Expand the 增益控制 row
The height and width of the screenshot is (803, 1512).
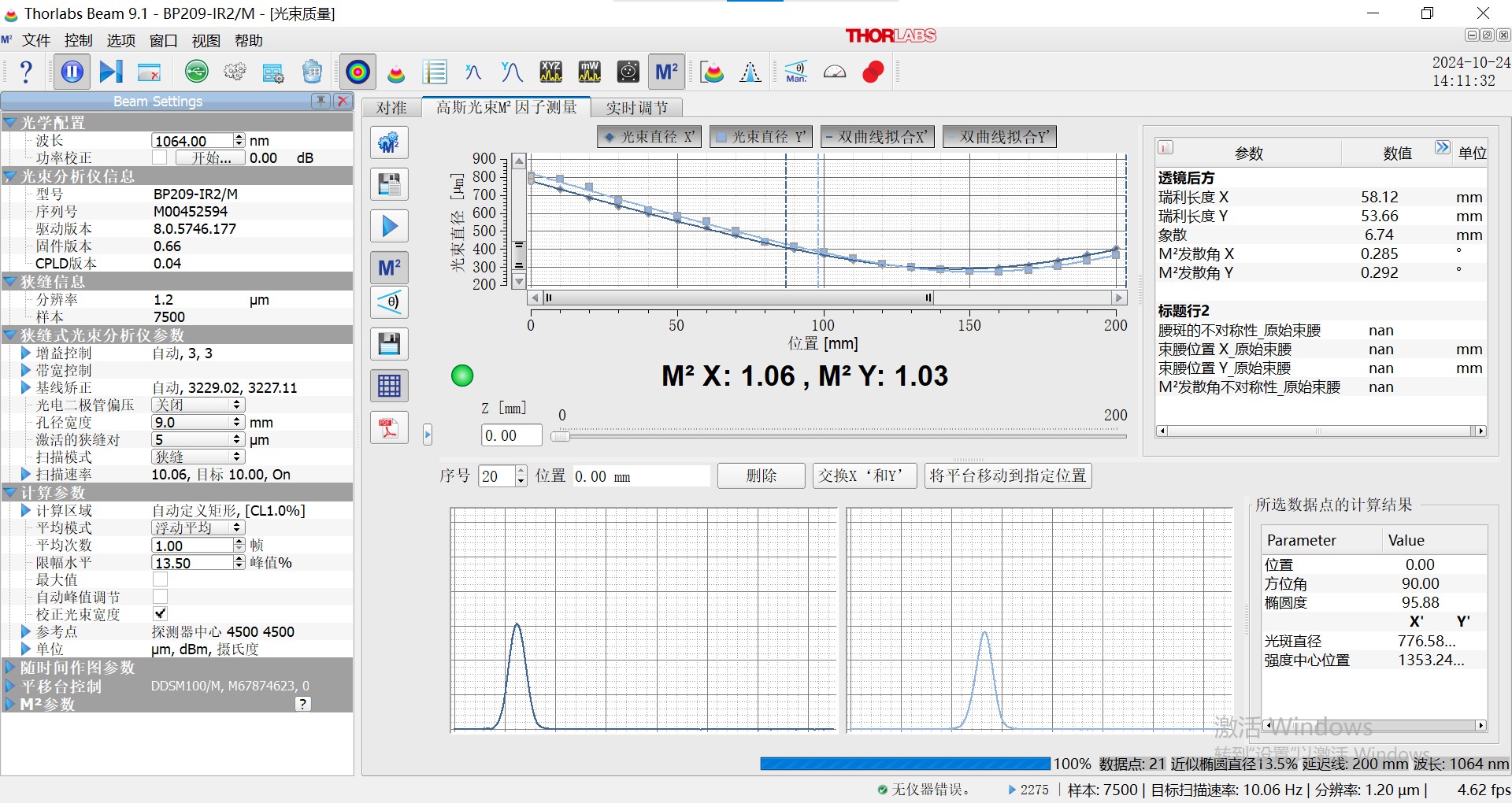coord(26,353)
